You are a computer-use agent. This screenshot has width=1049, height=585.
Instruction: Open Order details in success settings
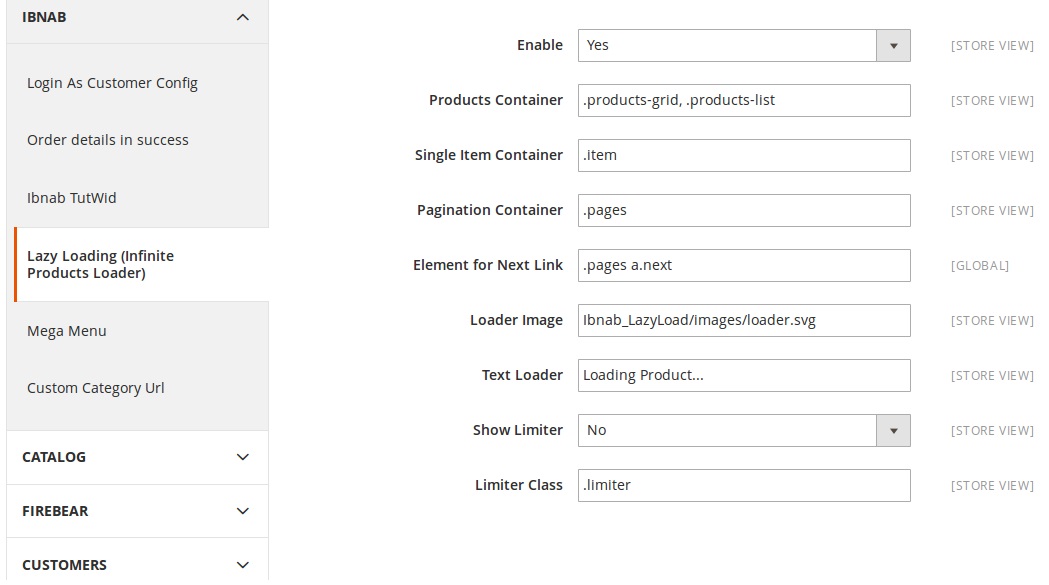point(107,140)
